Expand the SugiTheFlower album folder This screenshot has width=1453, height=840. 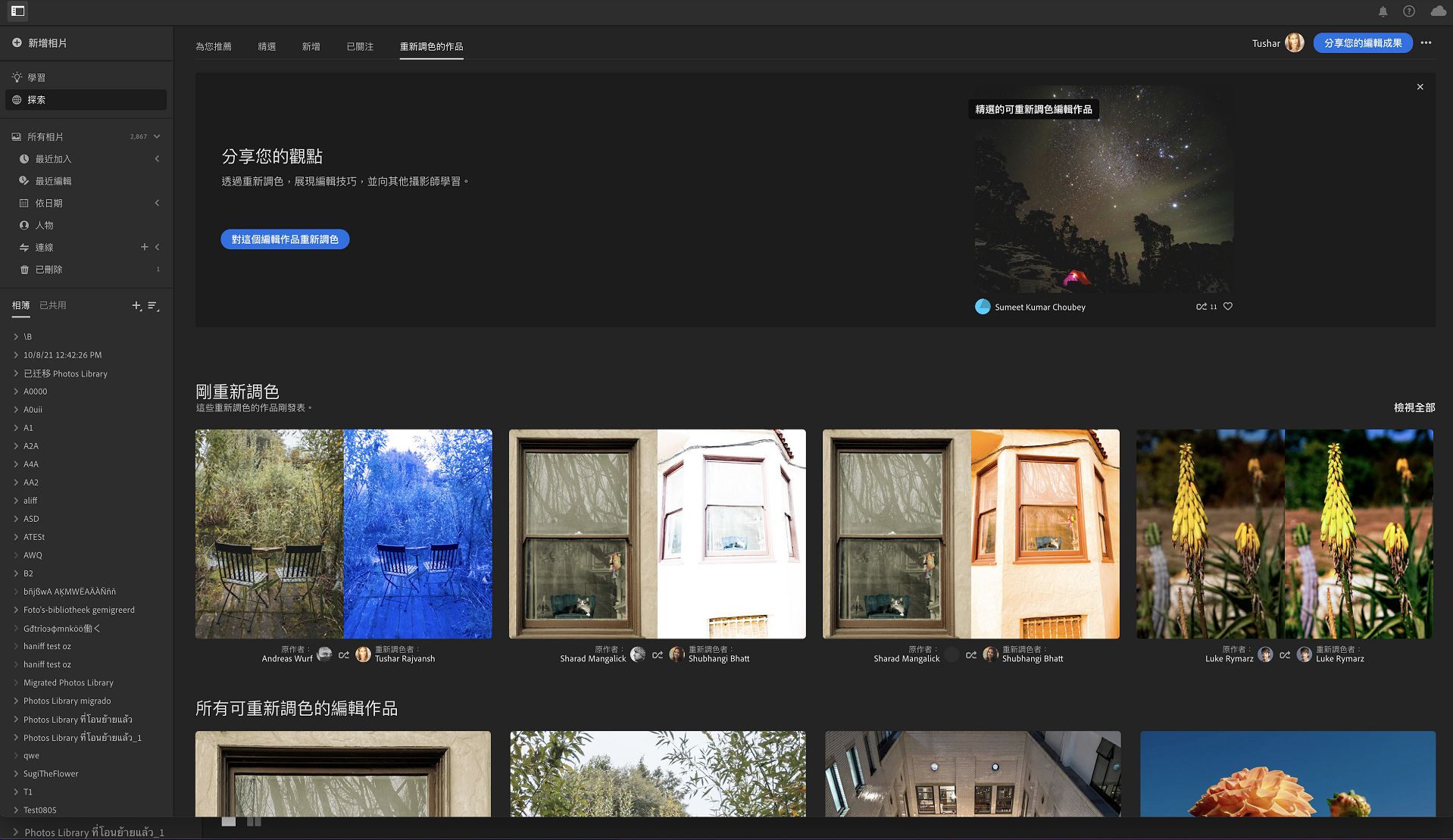click(16, 773)
